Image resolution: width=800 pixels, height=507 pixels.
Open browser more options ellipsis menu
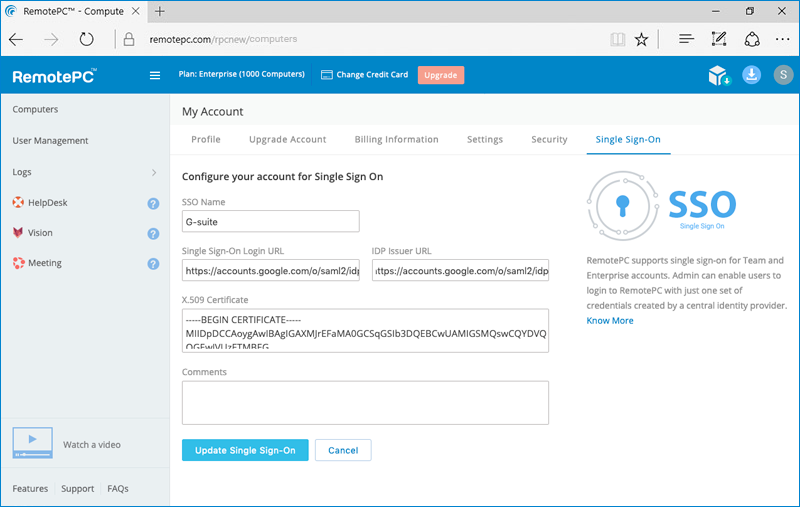(782, 39)
